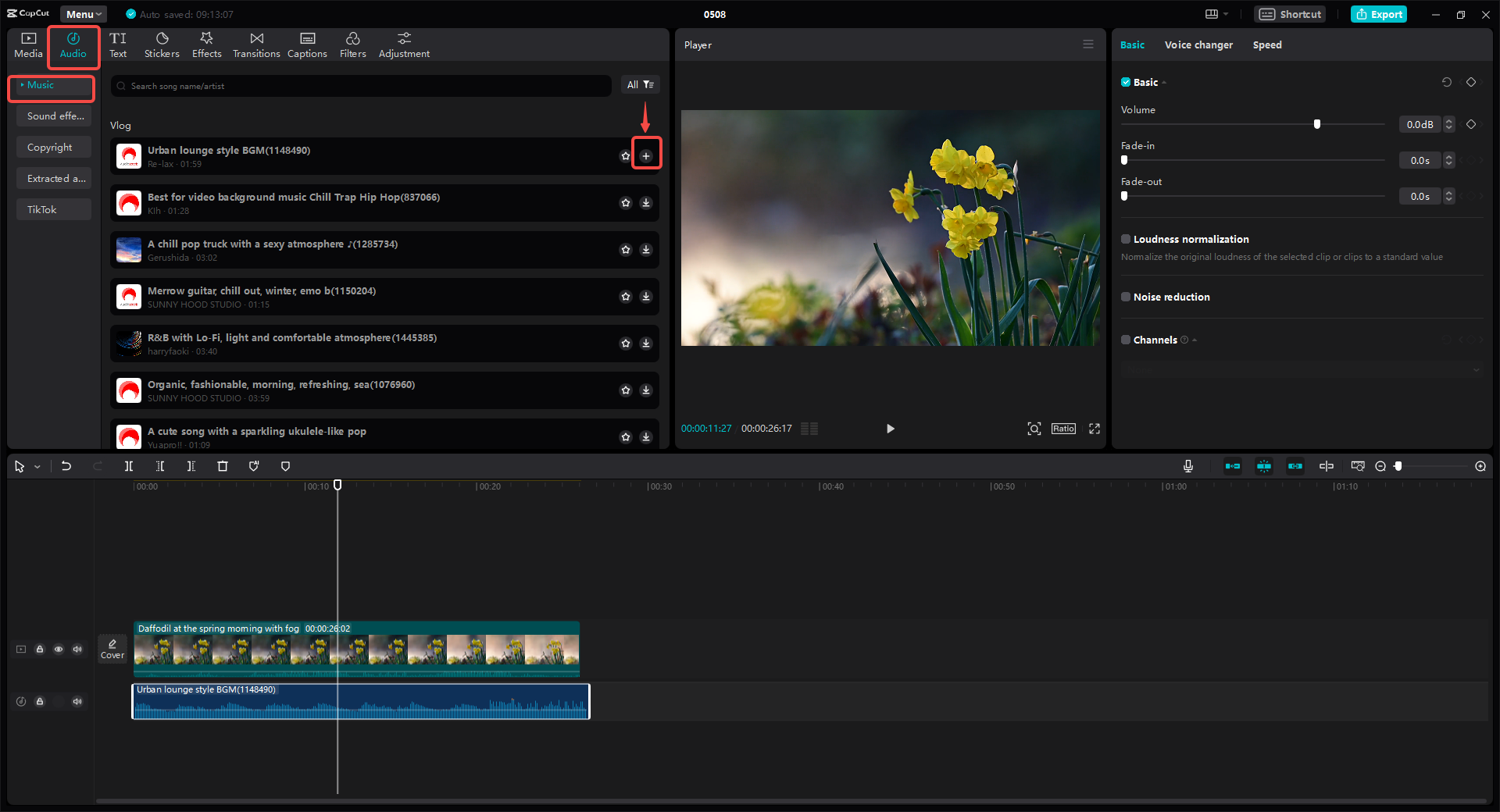Open the Stickers panel
Viewport: 1500px width, 812px height.
(x=162, y=45)
